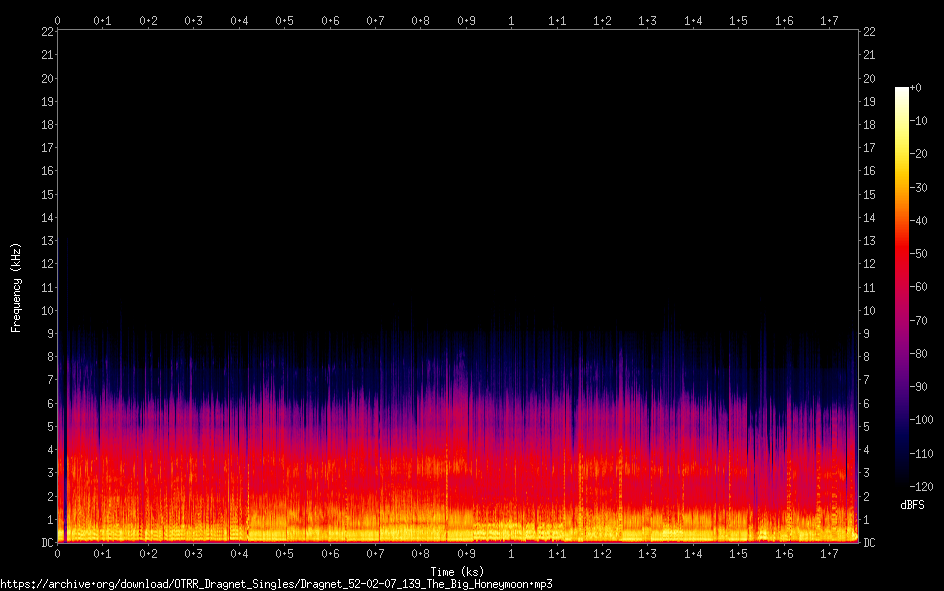The image size is (944, 591).
Task: Click the 10 label on right frequency axis
Action: pyautogui.click(x=869, y=311)
